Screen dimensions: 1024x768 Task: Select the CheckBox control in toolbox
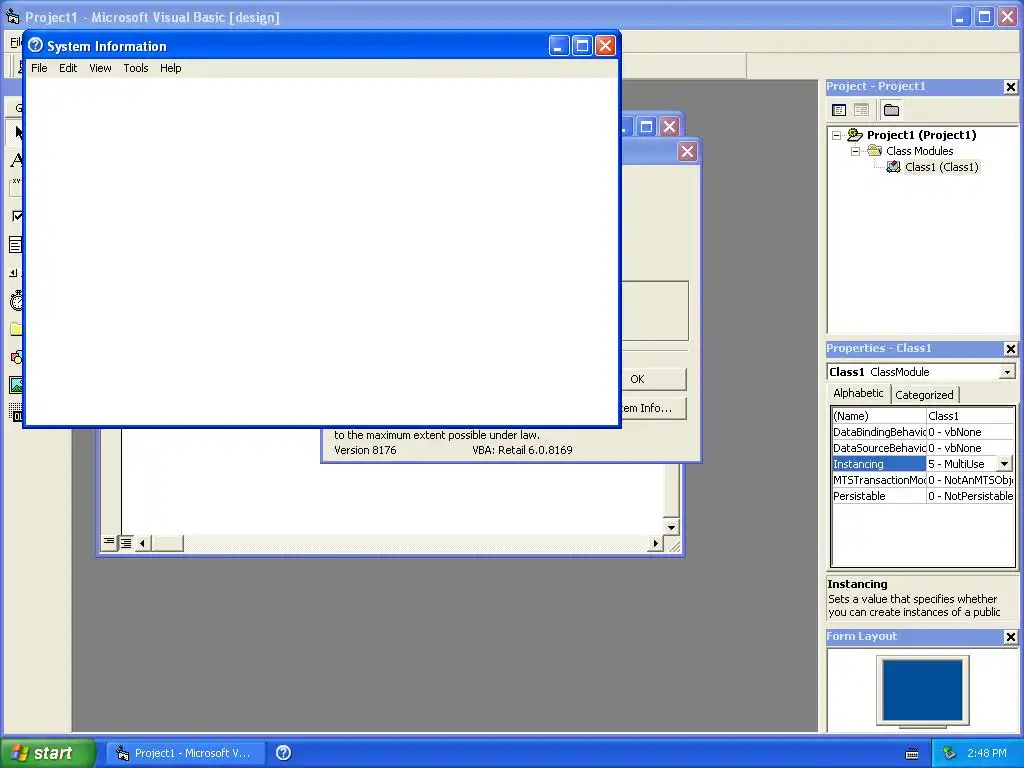coord(16,216)
